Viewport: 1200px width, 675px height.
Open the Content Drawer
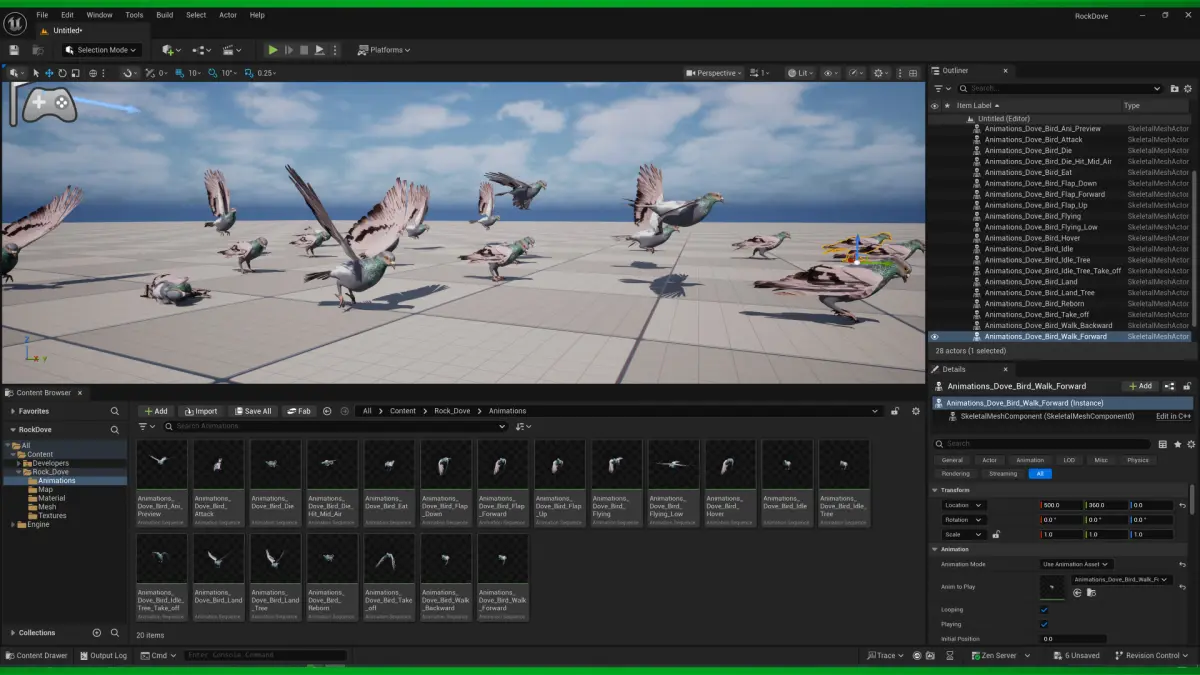36,656
